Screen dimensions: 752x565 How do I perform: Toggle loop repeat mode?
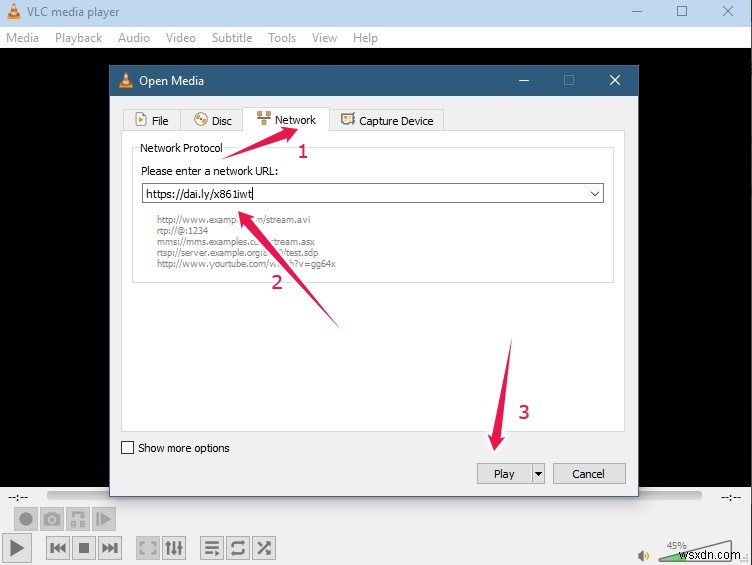point(238,548)
